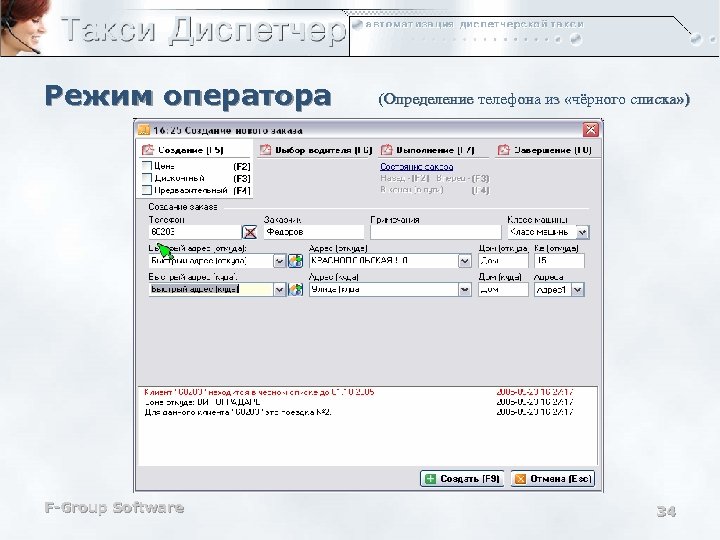720x540 pixels.
Task: Click the Дом (куда) field
Action: [503, 289]
